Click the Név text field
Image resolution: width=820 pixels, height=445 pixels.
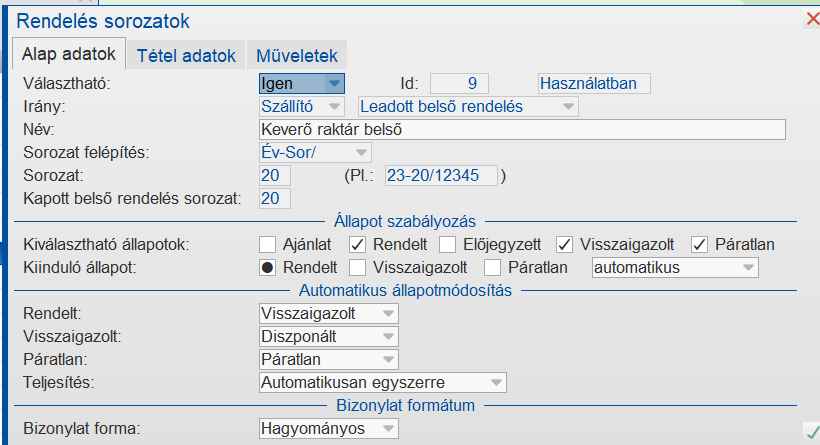pos(520,129)
